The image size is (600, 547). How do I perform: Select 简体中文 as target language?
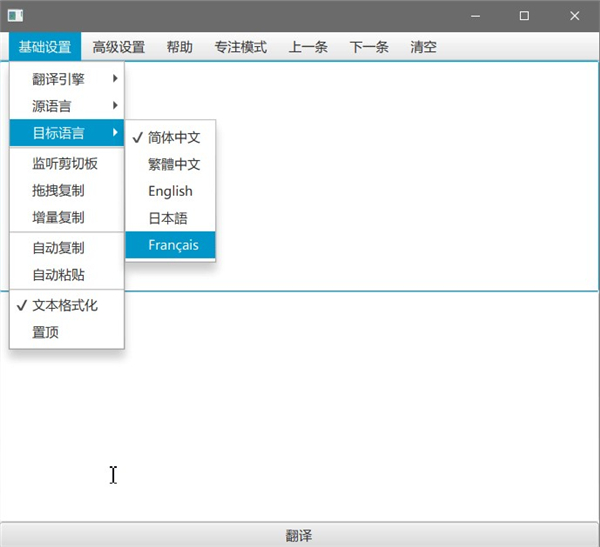tap(174, 138)
